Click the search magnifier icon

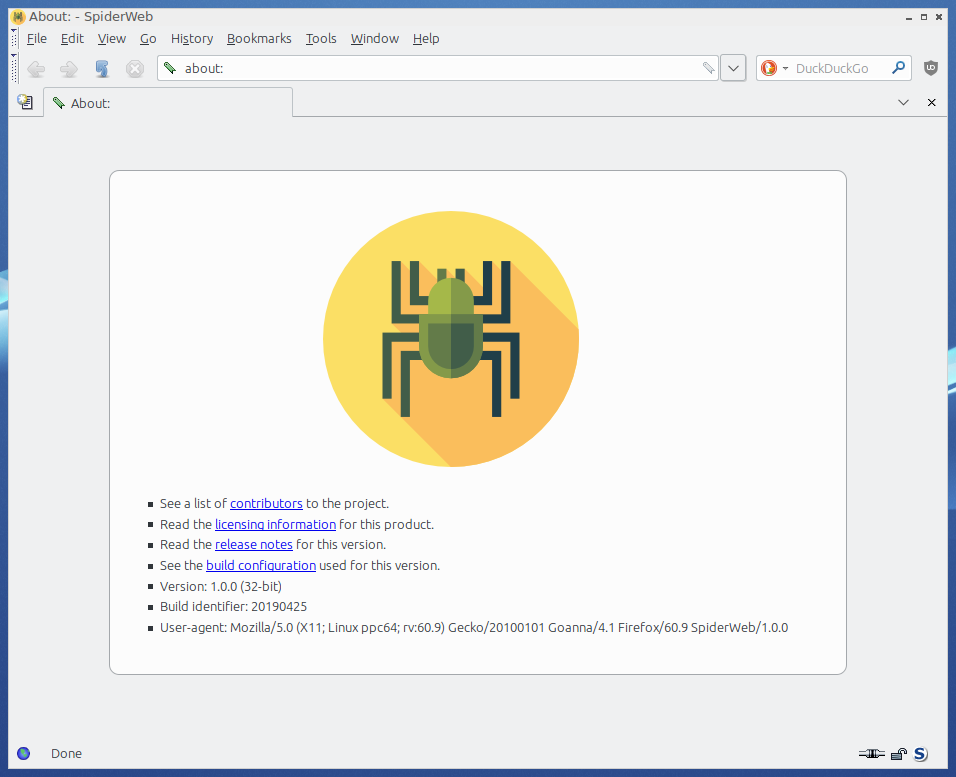[898, 68]
